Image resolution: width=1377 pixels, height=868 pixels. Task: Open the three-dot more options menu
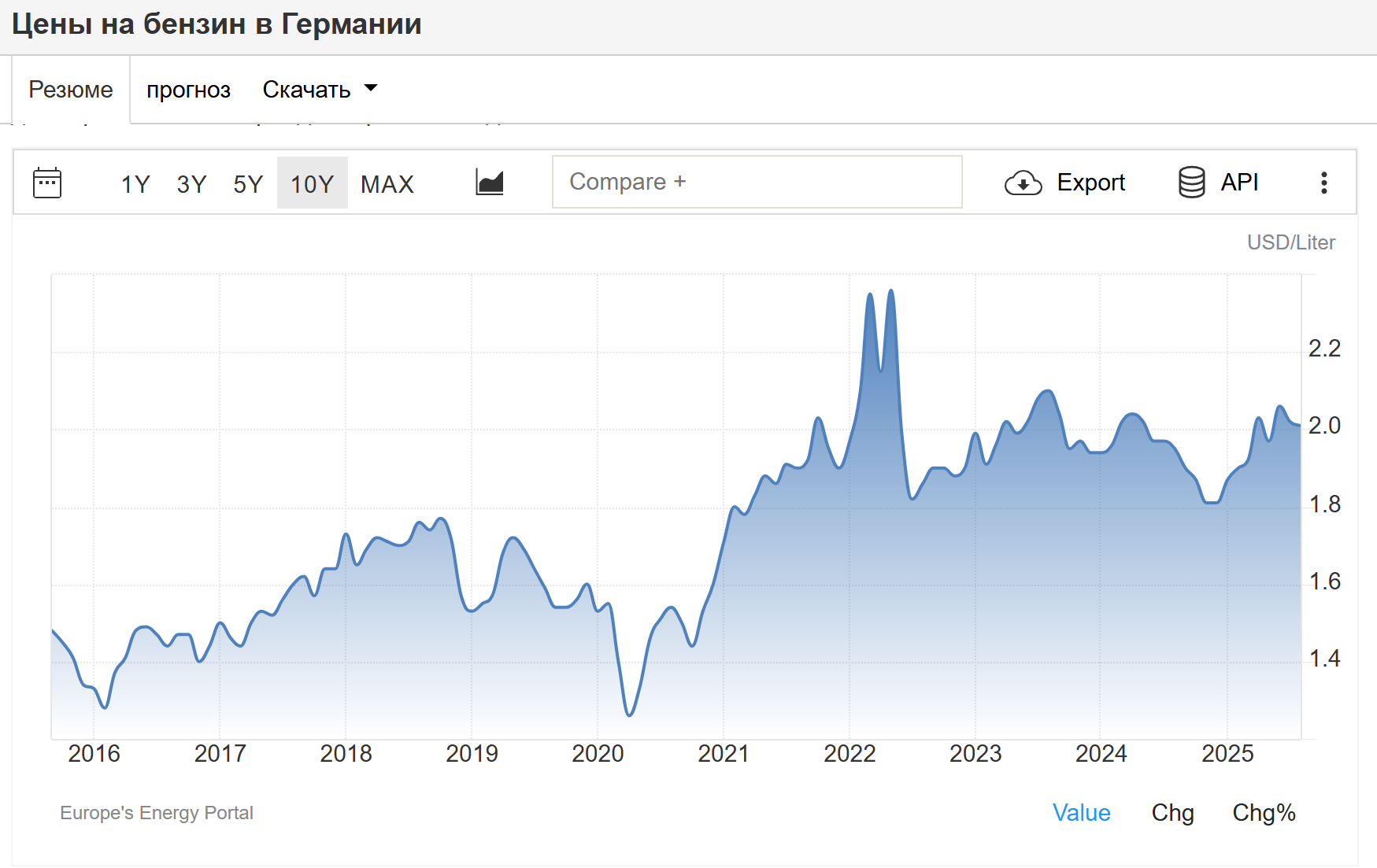click(1324, 183)
